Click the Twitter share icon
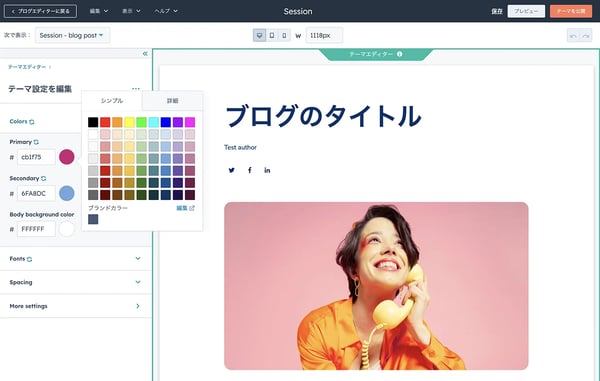 click(232, 170)
